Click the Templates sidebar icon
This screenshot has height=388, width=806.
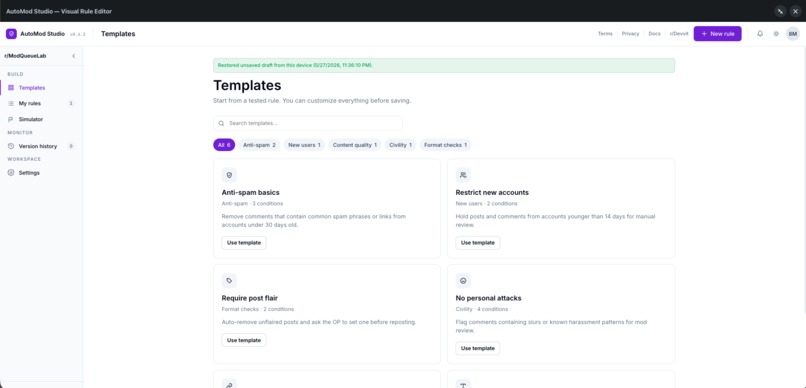11,88
